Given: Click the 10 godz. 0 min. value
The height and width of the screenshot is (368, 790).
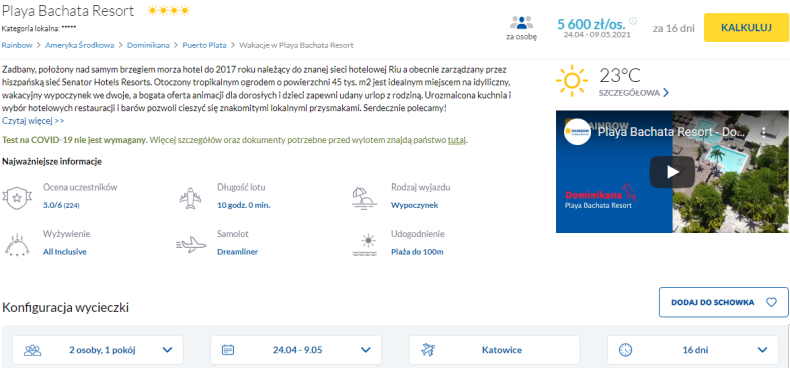Looking at the screenshot, I should point(244,205).
